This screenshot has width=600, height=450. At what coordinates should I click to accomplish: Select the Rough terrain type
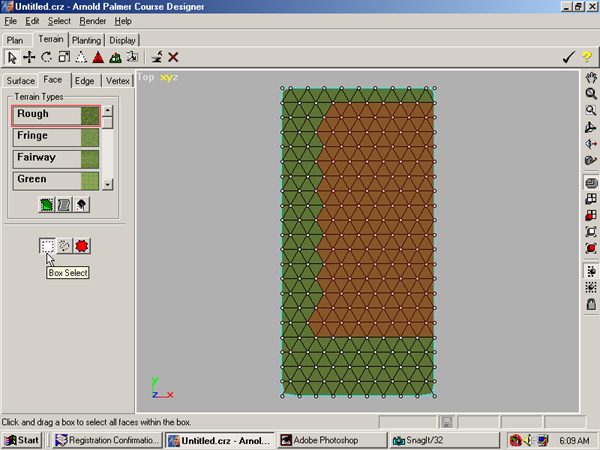(x=56, y=116)
